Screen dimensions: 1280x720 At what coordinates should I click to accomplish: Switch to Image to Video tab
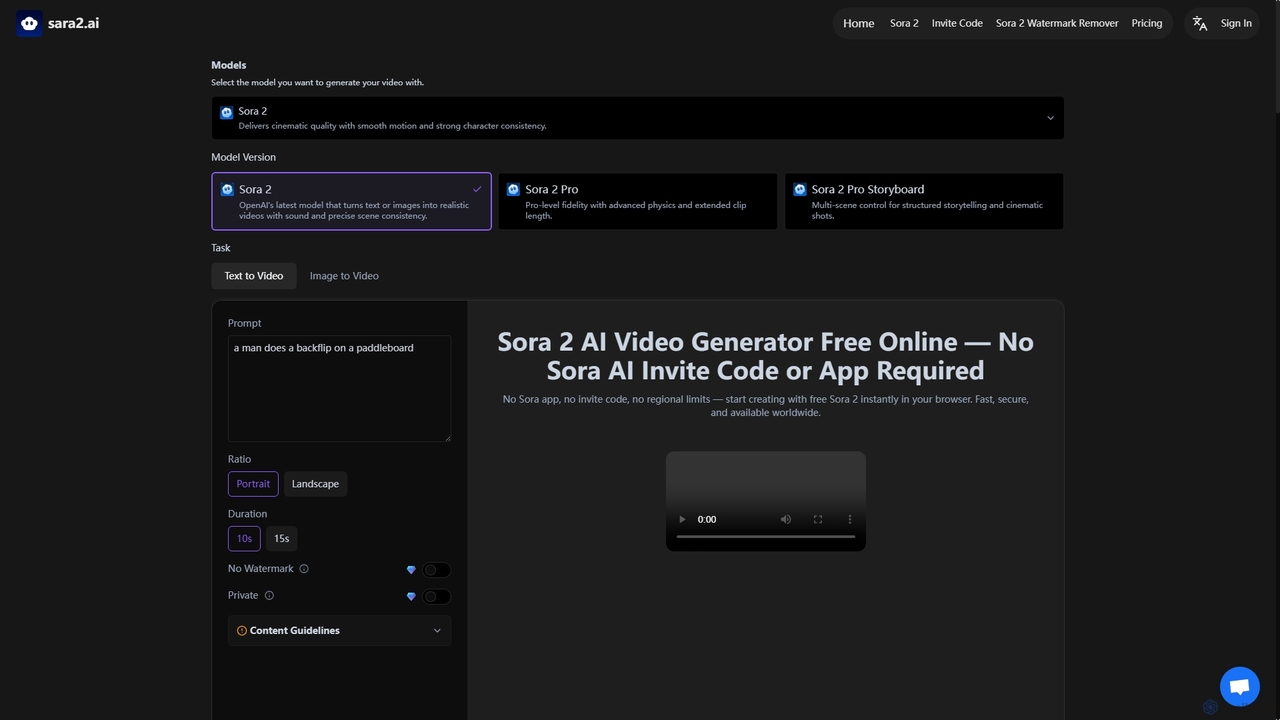click(344, 276)
